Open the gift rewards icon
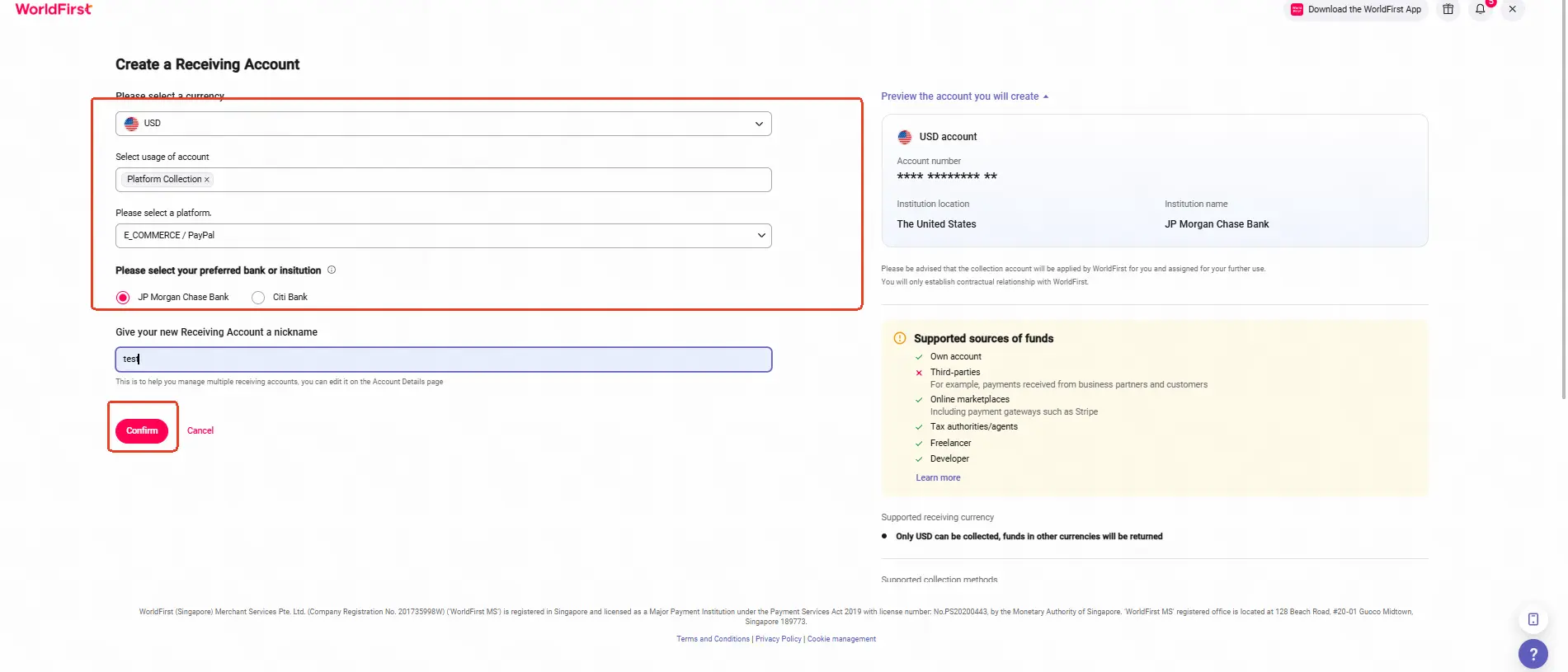The image size is (1568, 672). [x=1448, y=9]
